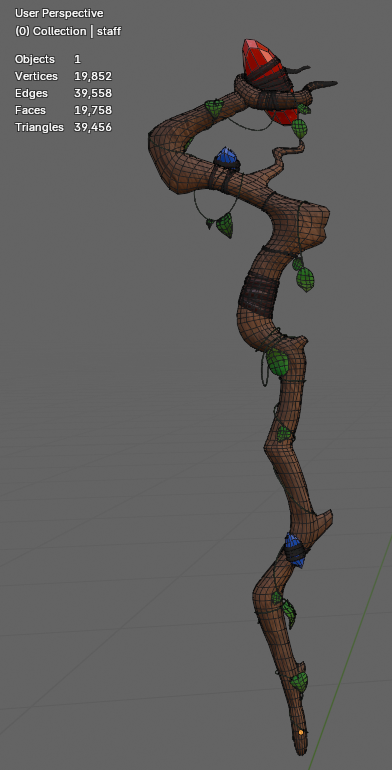Click the edge count value 39,558
This screenshot has height=770, width=392.
pos(93,93)
